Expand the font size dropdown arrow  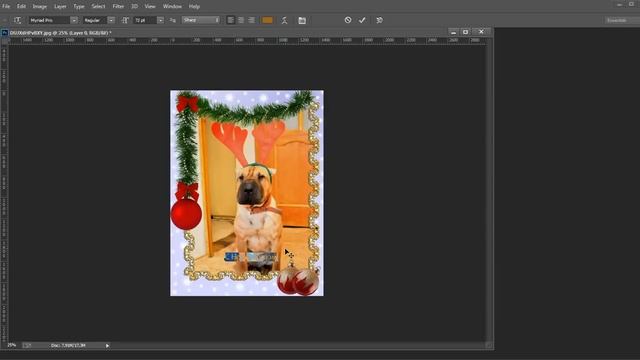tap(160, 20)
